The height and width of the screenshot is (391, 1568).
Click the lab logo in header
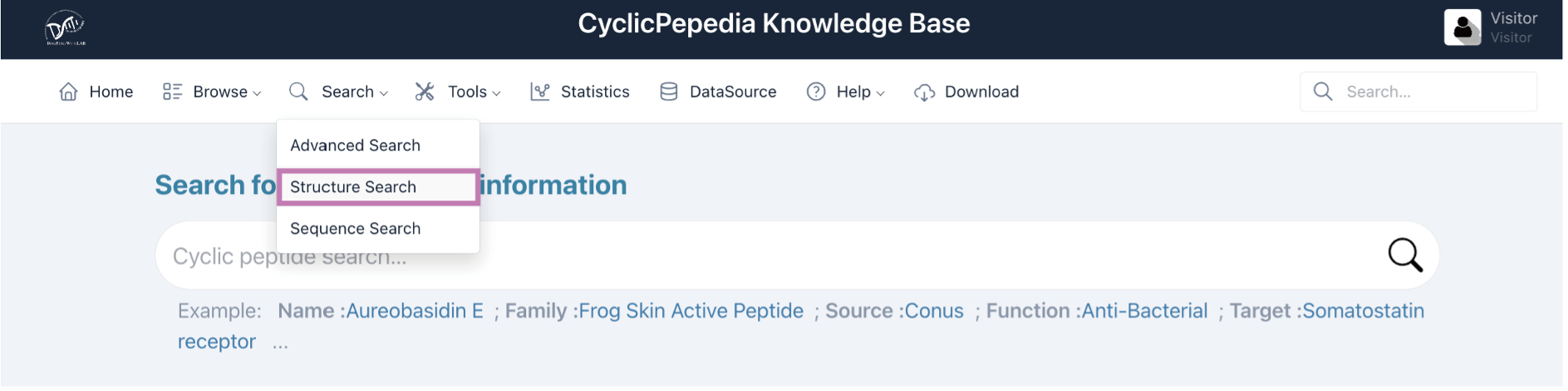click(65, 27)
